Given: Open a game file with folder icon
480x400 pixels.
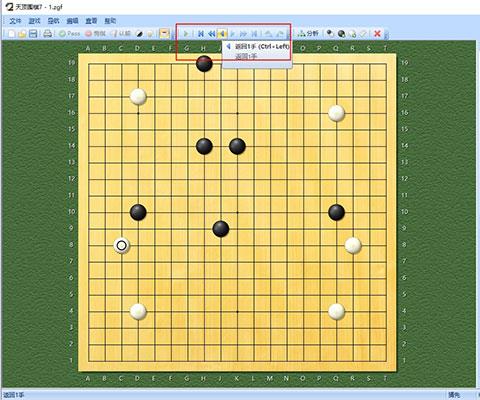Looking at the screenshot, I should point(22,34).
